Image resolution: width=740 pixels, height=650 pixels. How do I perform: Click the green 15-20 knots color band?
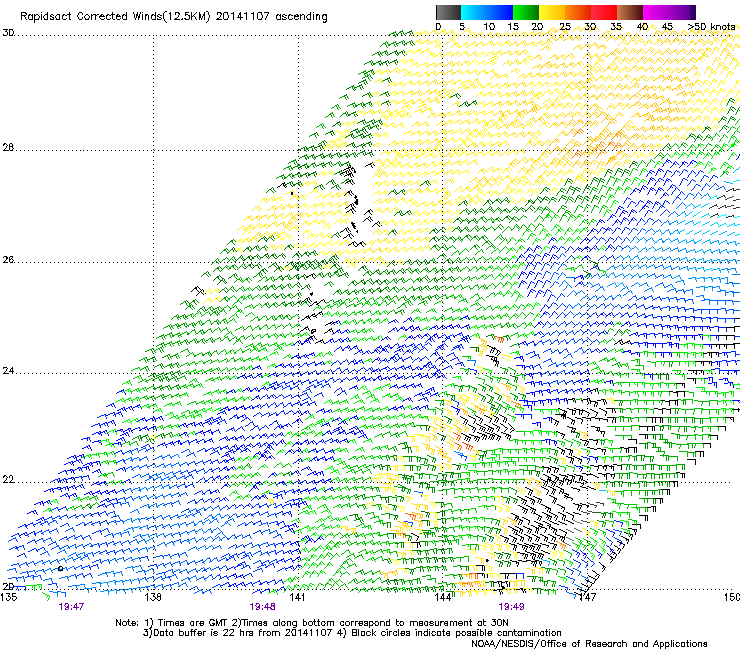tap(526, 12)
